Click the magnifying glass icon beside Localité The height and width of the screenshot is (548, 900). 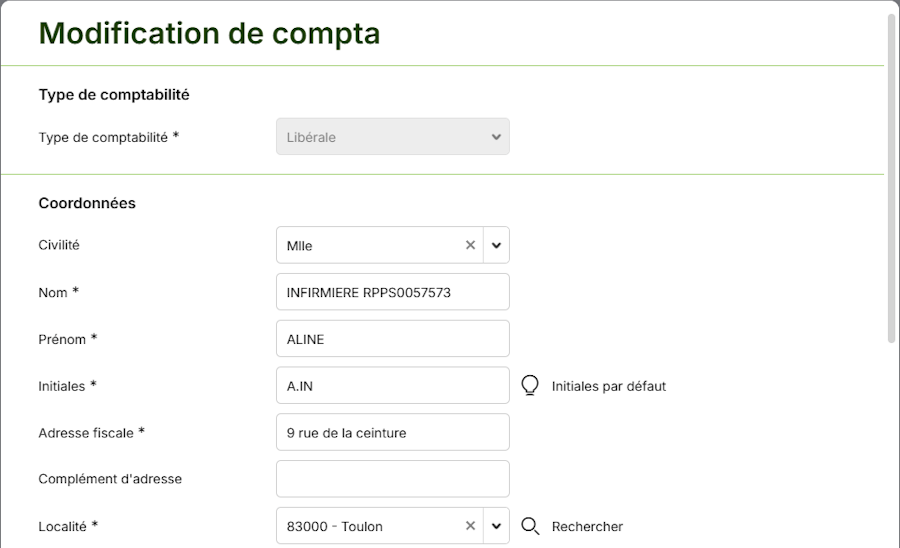pyautogui.click(x=530, y=526)
